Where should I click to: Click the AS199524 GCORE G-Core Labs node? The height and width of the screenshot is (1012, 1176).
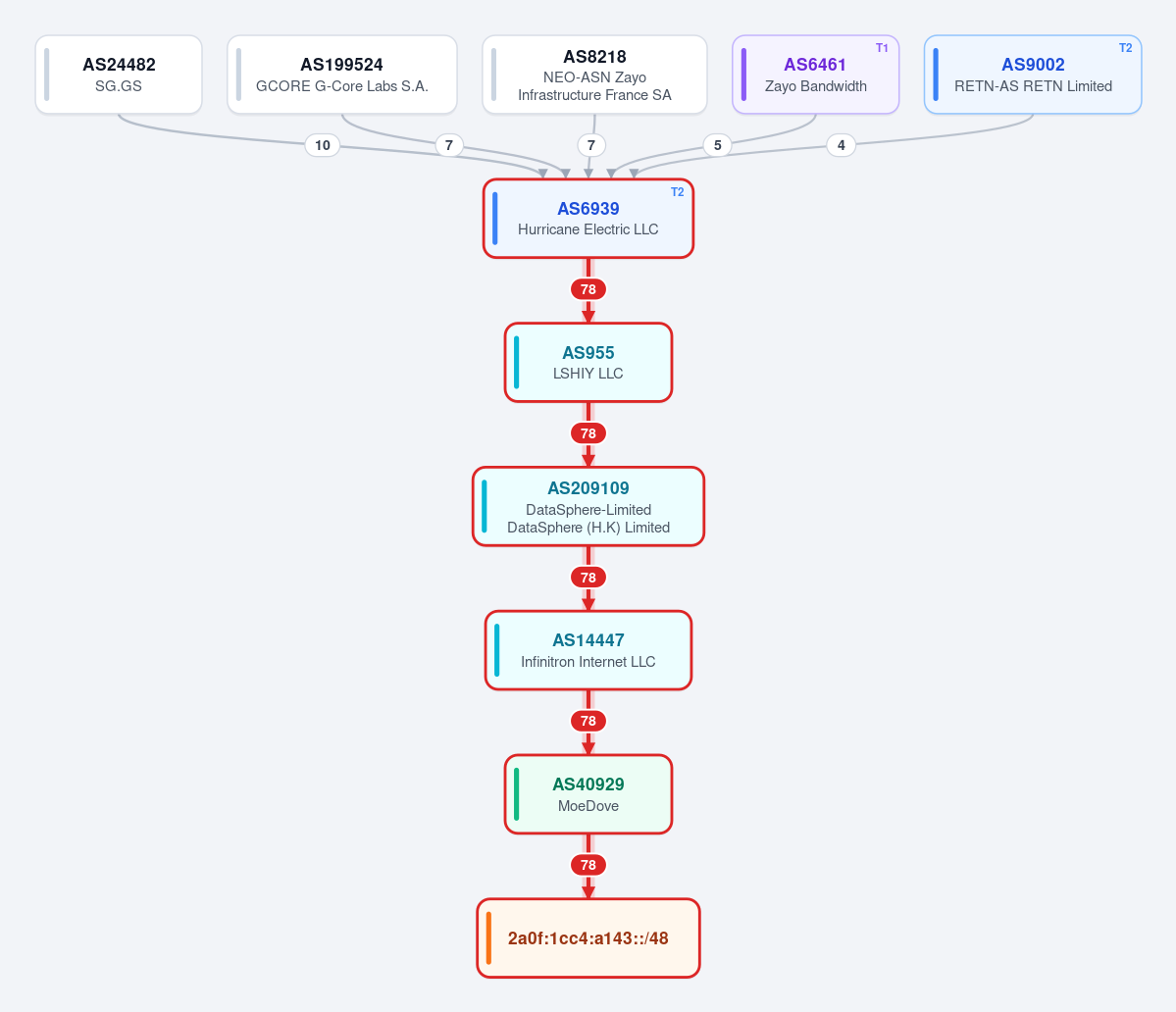coord(342,75)
